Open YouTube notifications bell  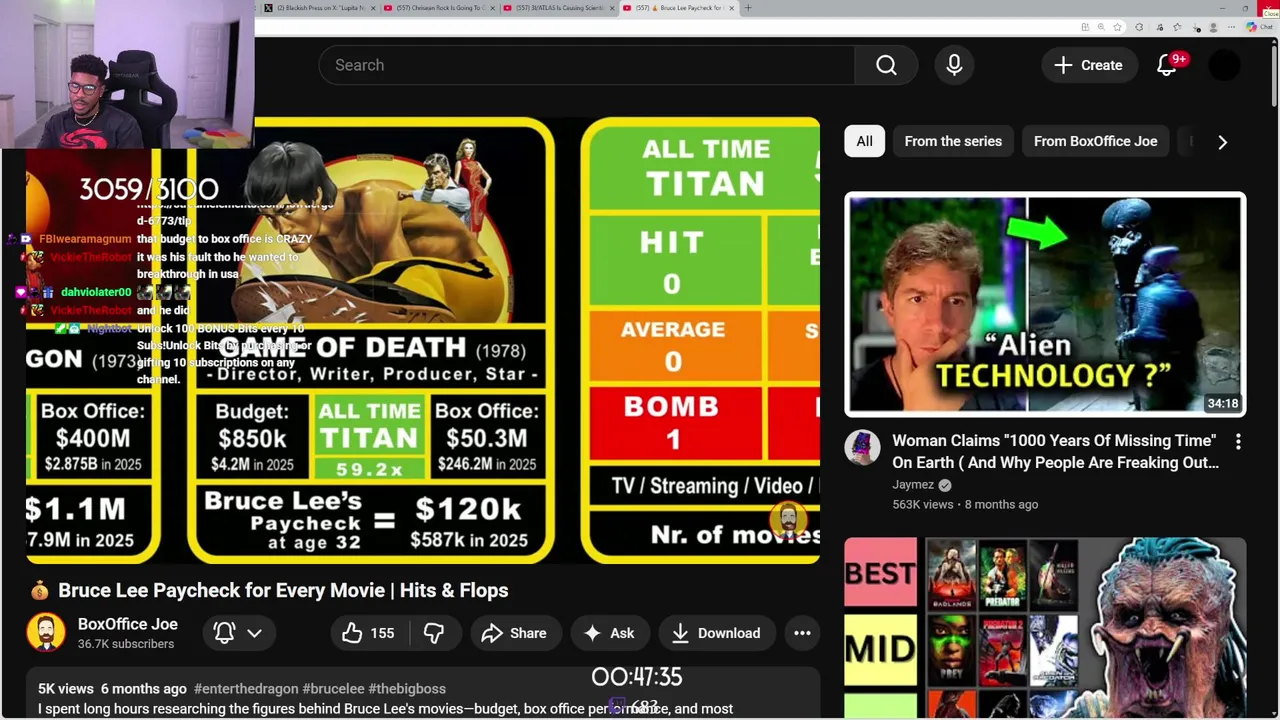(x=1167, y=65)
